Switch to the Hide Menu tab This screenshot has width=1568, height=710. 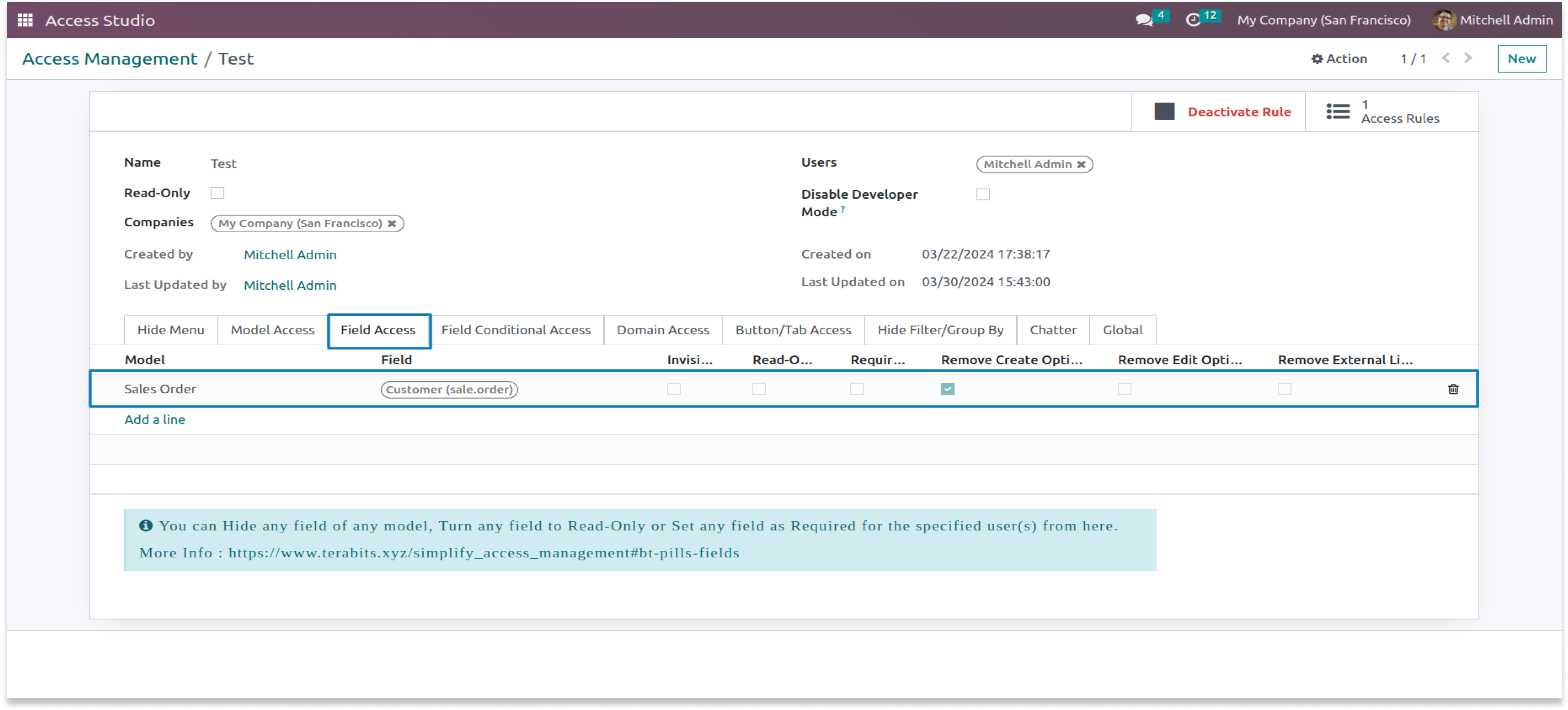click(171, 330)
